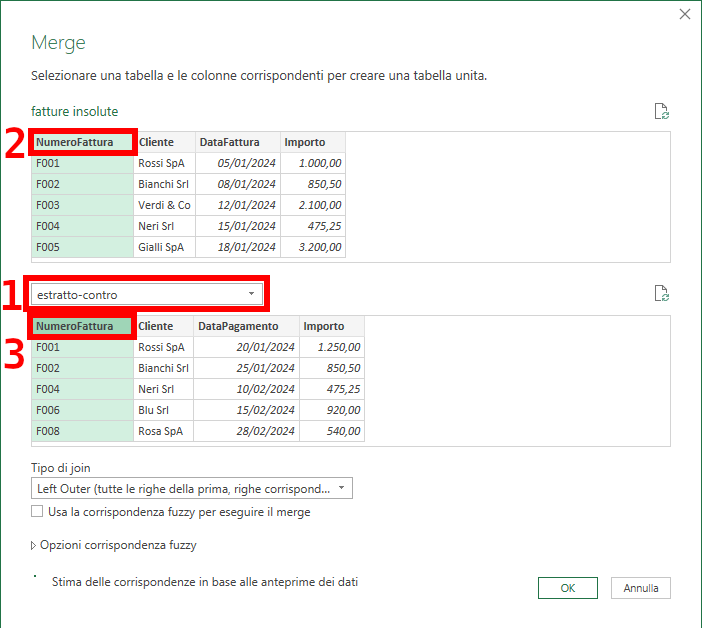
Task: Select Cliente column in fatture insolute
Action: pos(164,142)
